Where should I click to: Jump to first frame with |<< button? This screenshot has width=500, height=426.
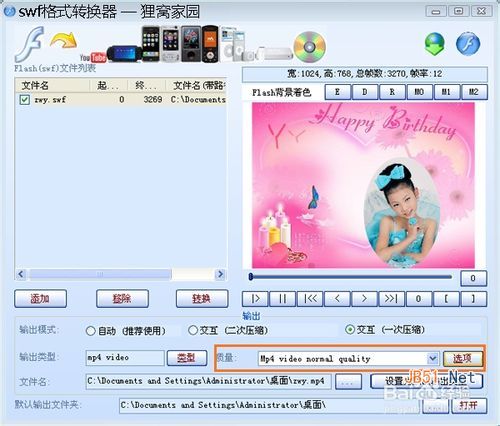310,299
